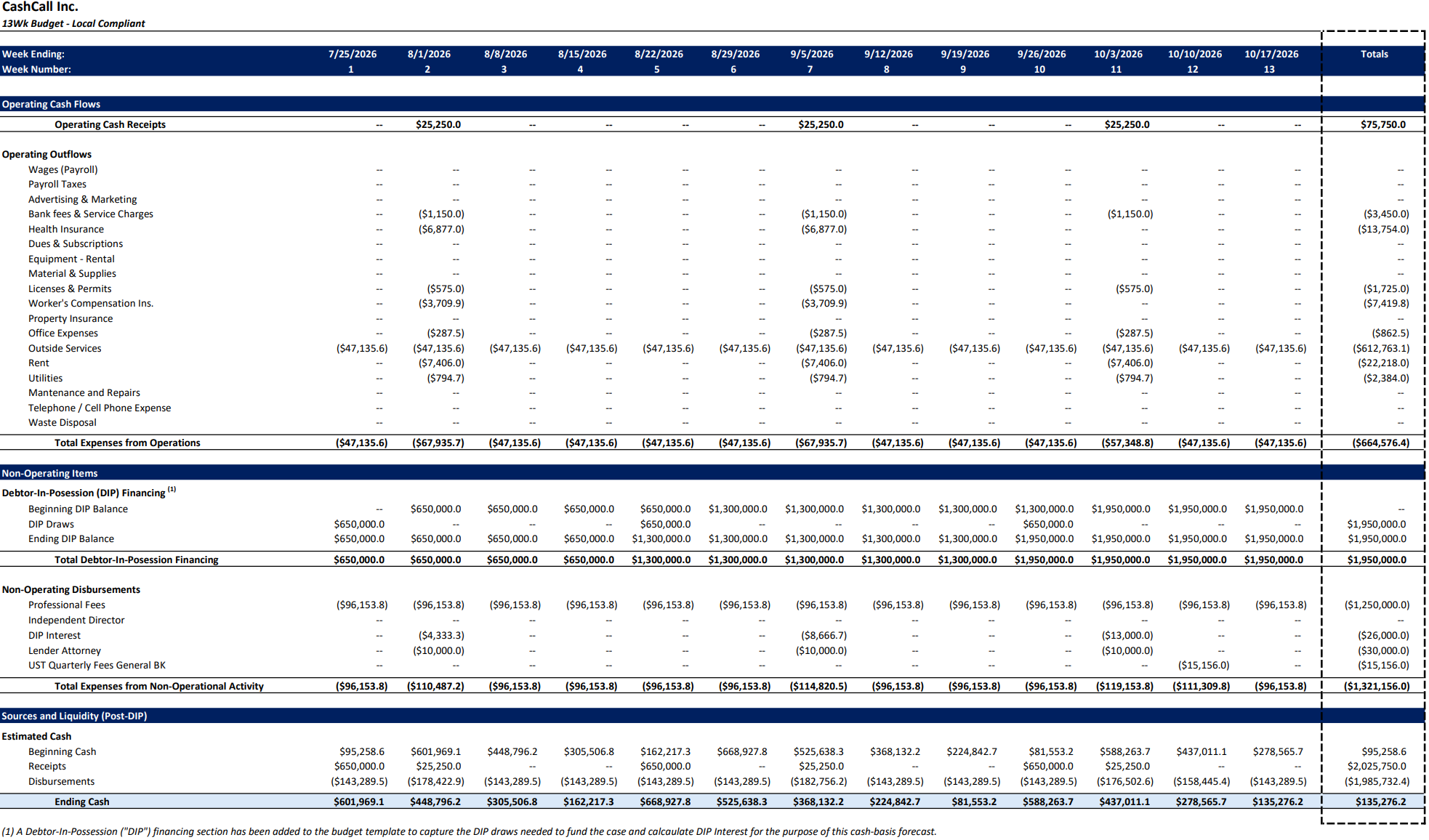Click the ($1,321,156.0) non-operational total
Viewport: 1429px width, 840px height.
(1377, 686)
